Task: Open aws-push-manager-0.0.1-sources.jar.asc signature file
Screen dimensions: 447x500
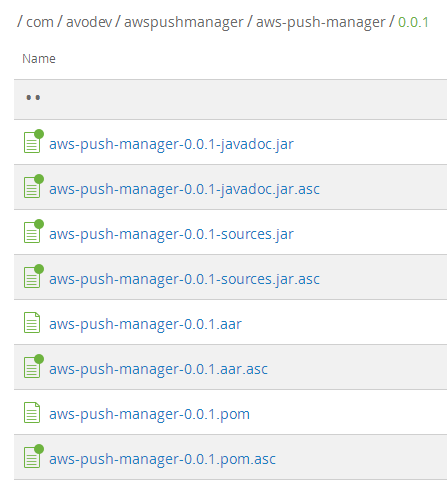Action: [184, 279]
